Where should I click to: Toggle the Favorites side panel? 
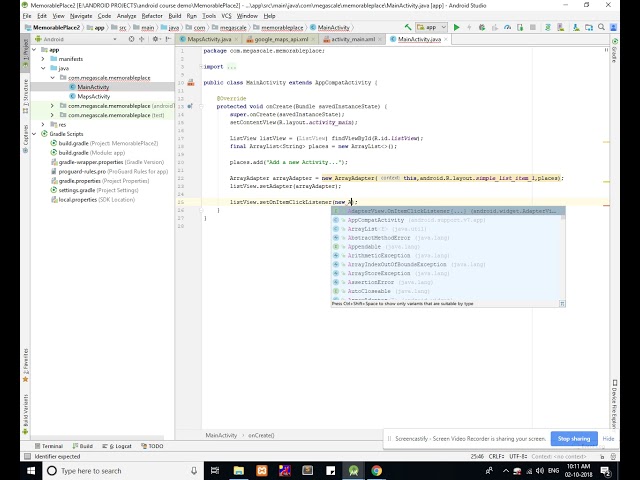[25, 366]
